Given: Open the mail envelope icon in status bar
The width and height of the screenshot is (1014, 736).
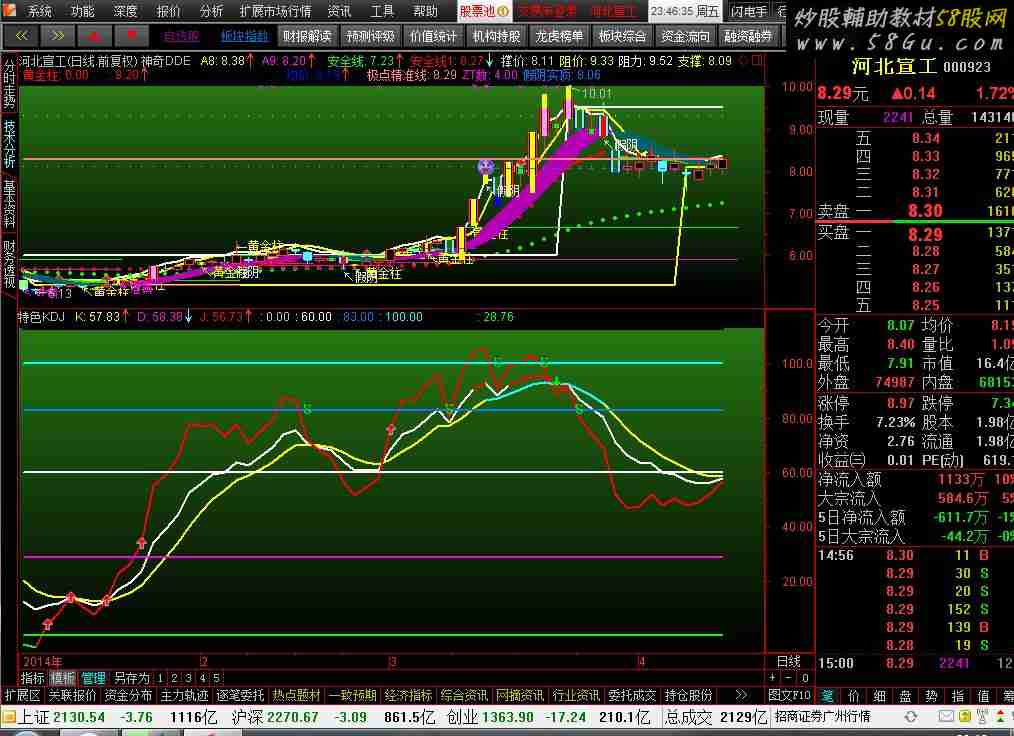Looking at the screenshot, I should (x=945, y=717).
